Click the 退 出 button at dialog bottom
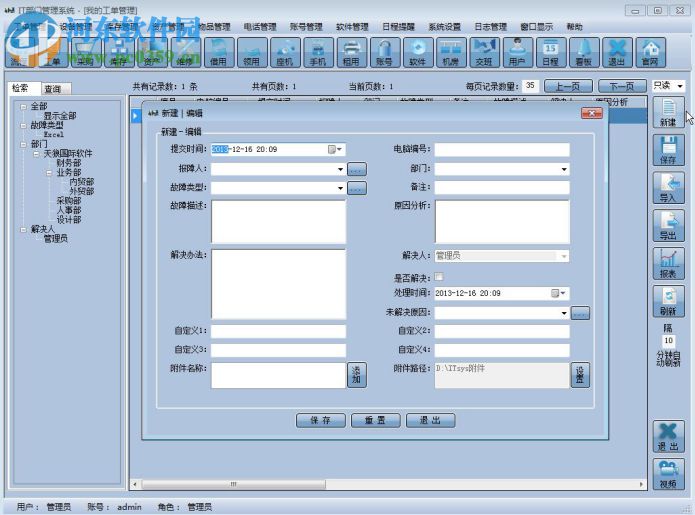 [430, 420]
